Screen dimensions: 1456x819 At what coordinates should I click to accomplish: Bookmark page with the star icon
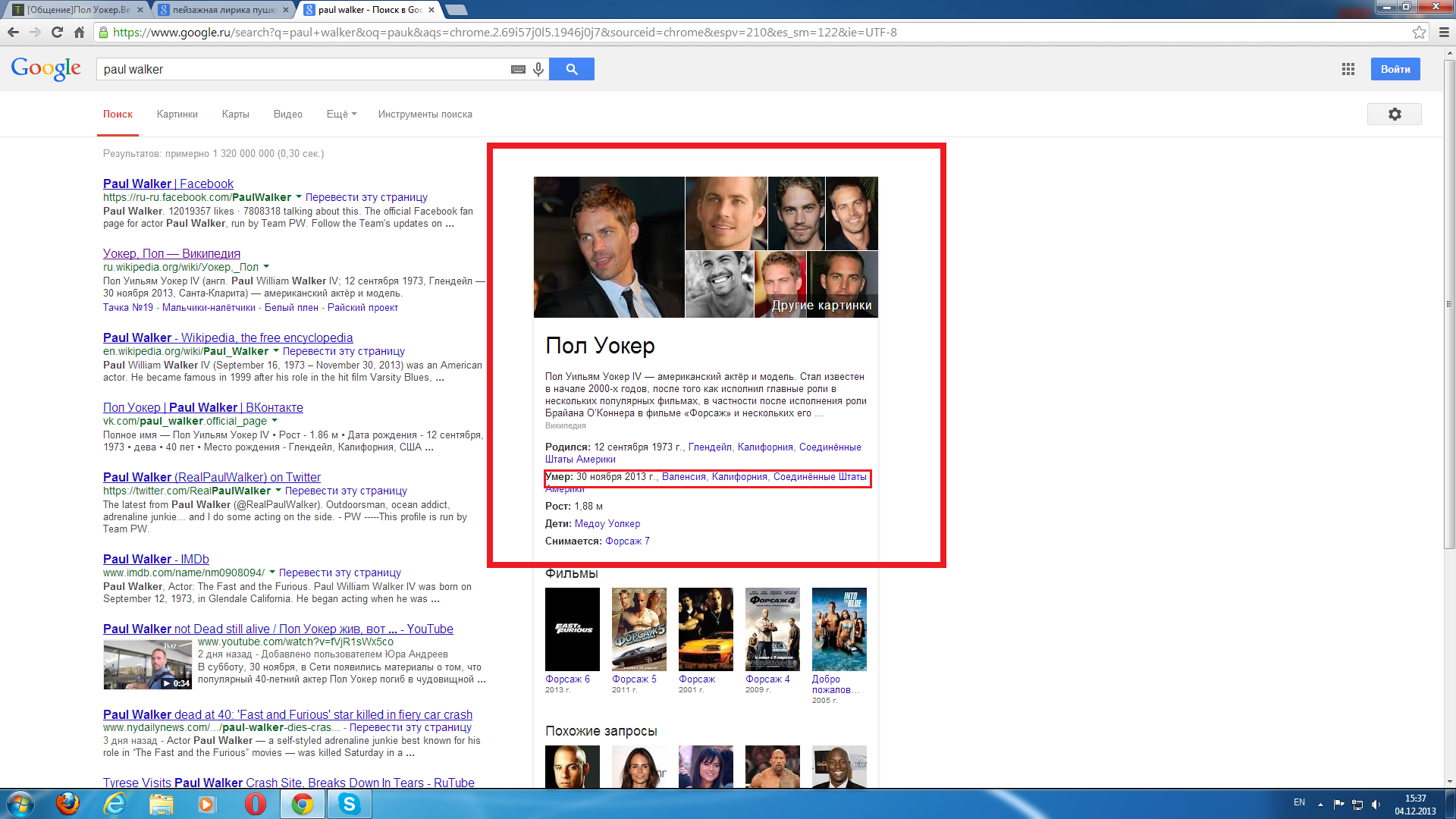tap(1419, 32)
